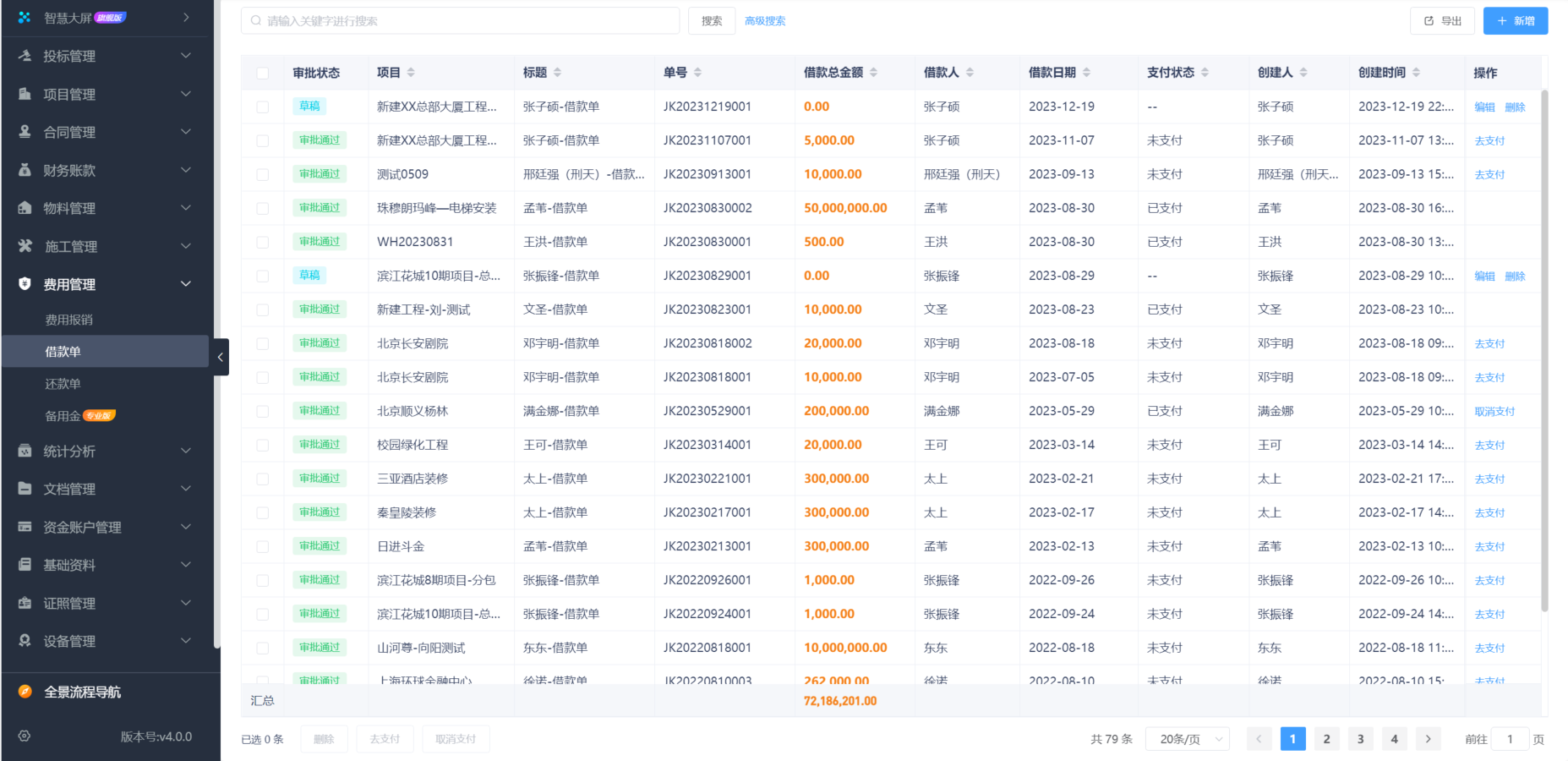Open the 智慧大屏 dashboard icon
1568x761 pixels.
[x=25, y=16]
